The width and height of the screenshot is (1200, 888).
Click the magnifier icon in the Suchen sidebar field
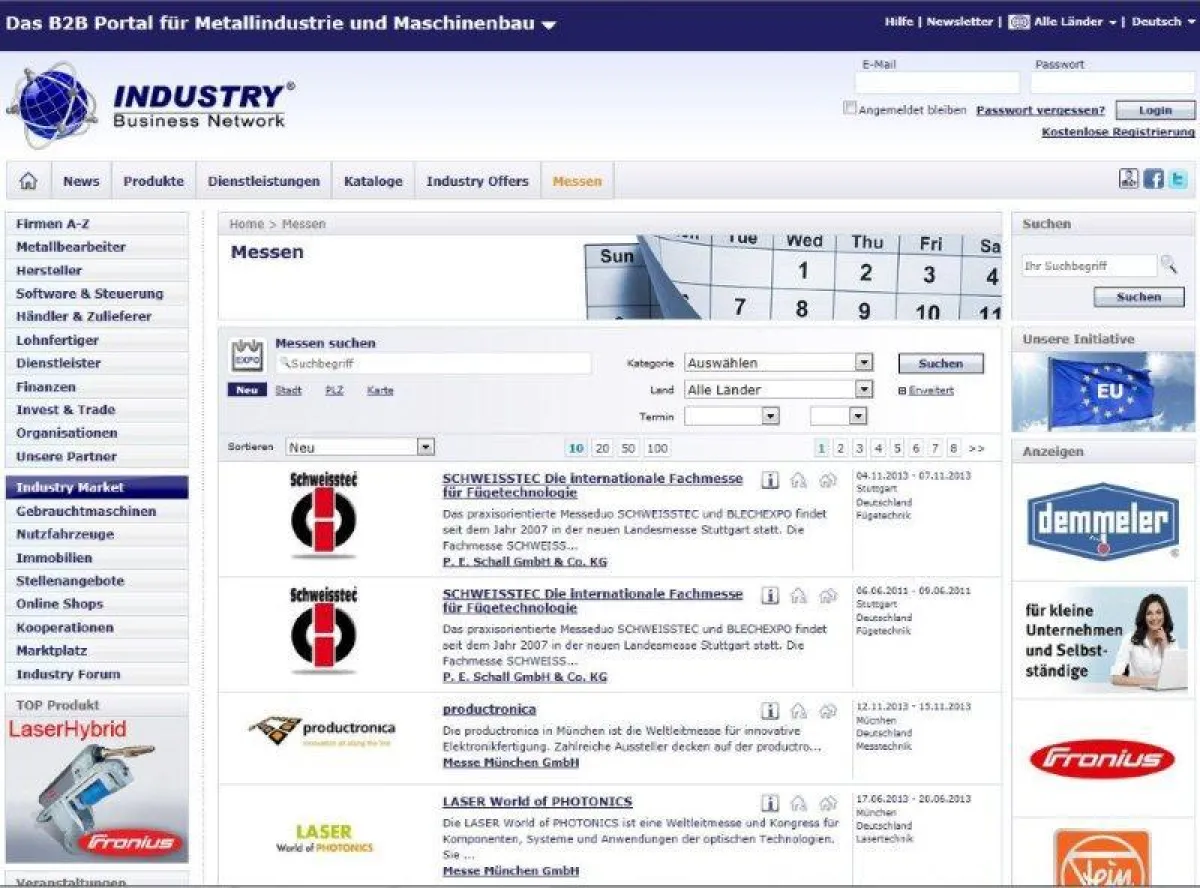click(x=1170, y=265)
